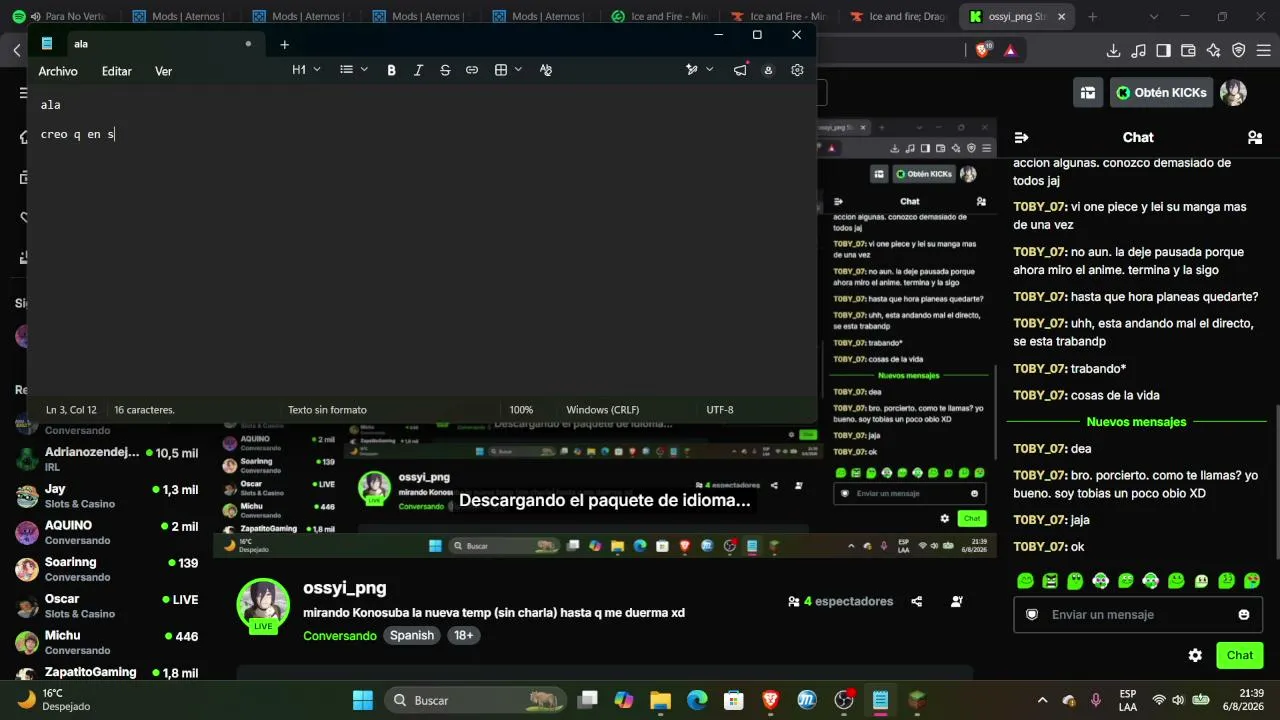Open the ossyi_png streamer avatar
This screenshot has width=1280, height=720.
[x=263, y=604]
